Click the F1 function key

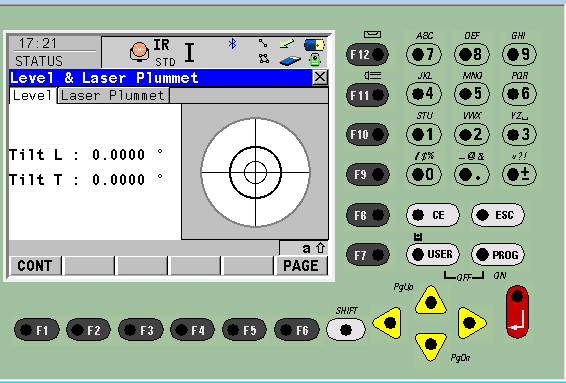click(x=36, y=330)
